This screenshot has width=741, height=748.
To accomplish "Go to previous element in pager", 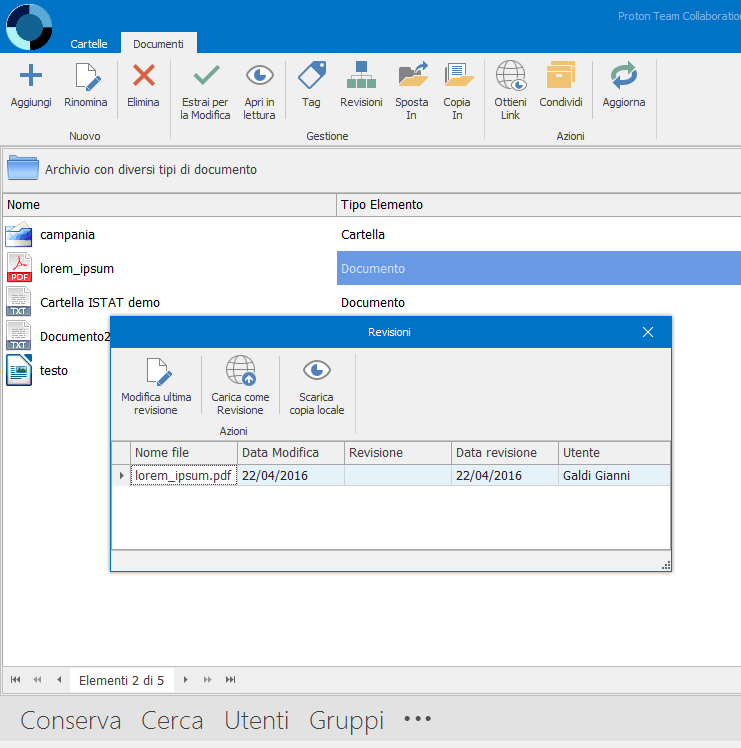I will (x=59, y=679).
